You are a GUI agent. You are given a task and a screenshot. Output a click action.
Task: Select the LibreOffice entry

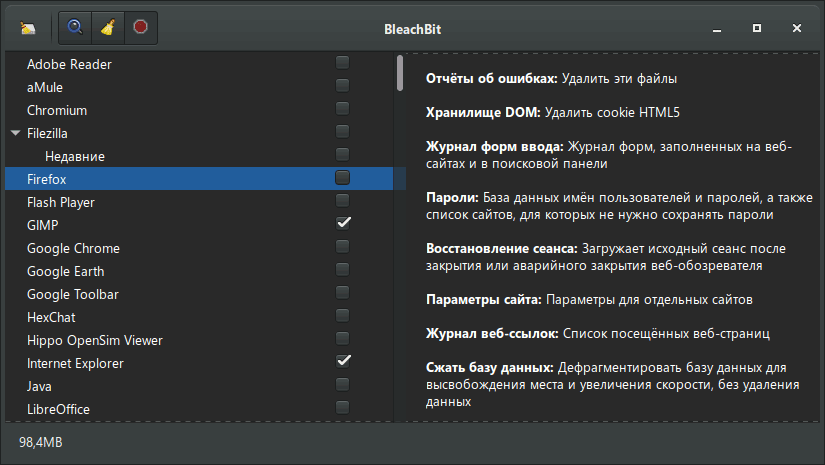click(199, 409)
